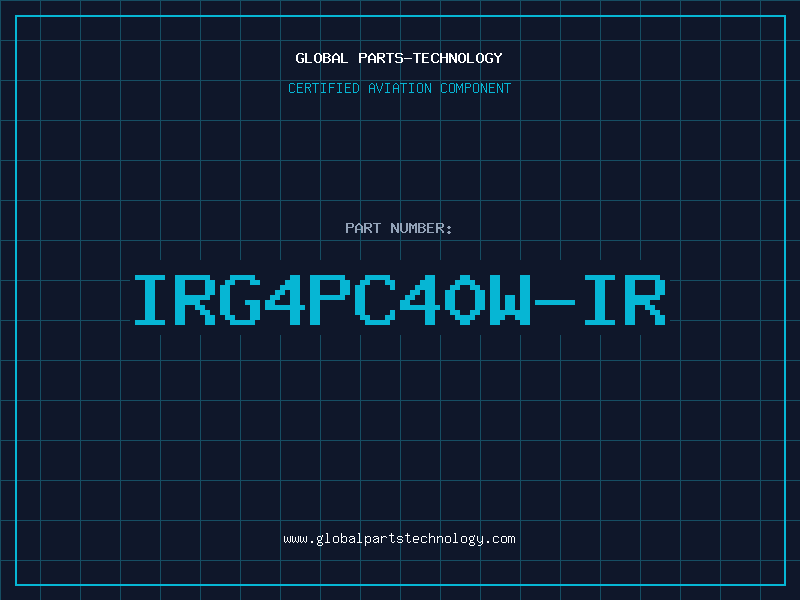Click the CERTIFIED AVIATION COMPONENT subtitle

[x=399, y=88]
